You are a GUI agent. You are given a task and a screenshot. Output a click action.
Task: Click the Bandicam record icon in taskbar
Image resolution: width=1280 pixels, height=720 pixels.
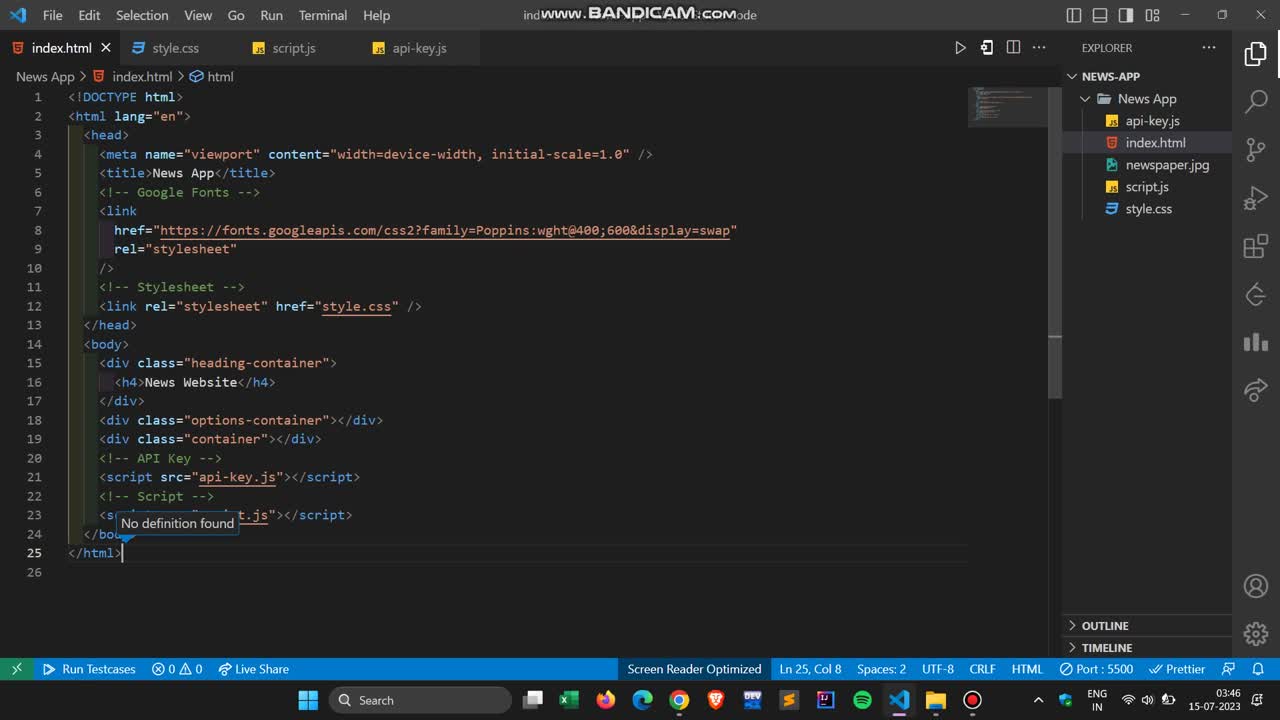pyautogui.click(x=972, y=700)
